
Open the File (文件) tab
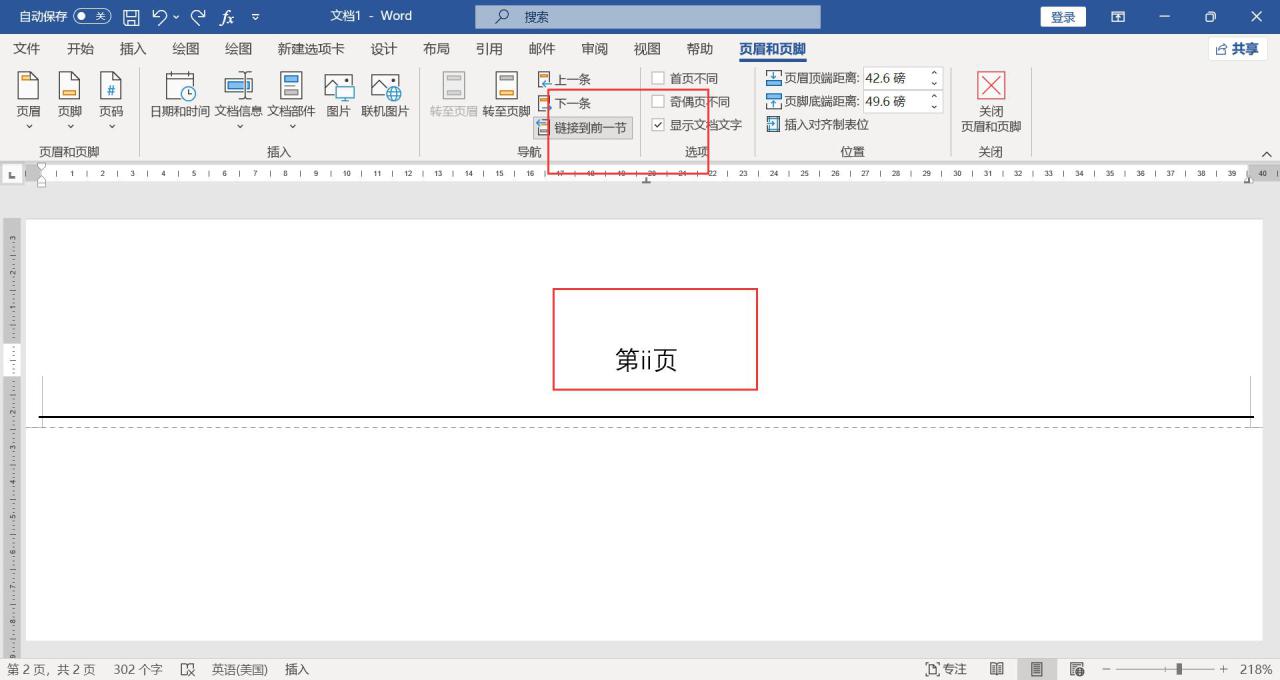pyautogui.click(x=27, y=49)
